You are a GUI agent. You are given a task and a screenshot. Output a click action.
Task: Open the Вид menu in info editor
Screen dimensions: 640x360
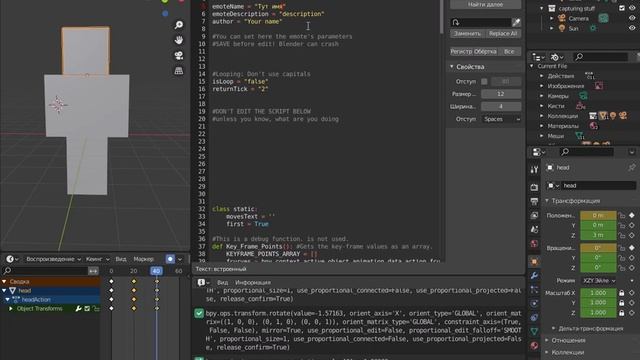pyautogui.click(x=222, y=282)
